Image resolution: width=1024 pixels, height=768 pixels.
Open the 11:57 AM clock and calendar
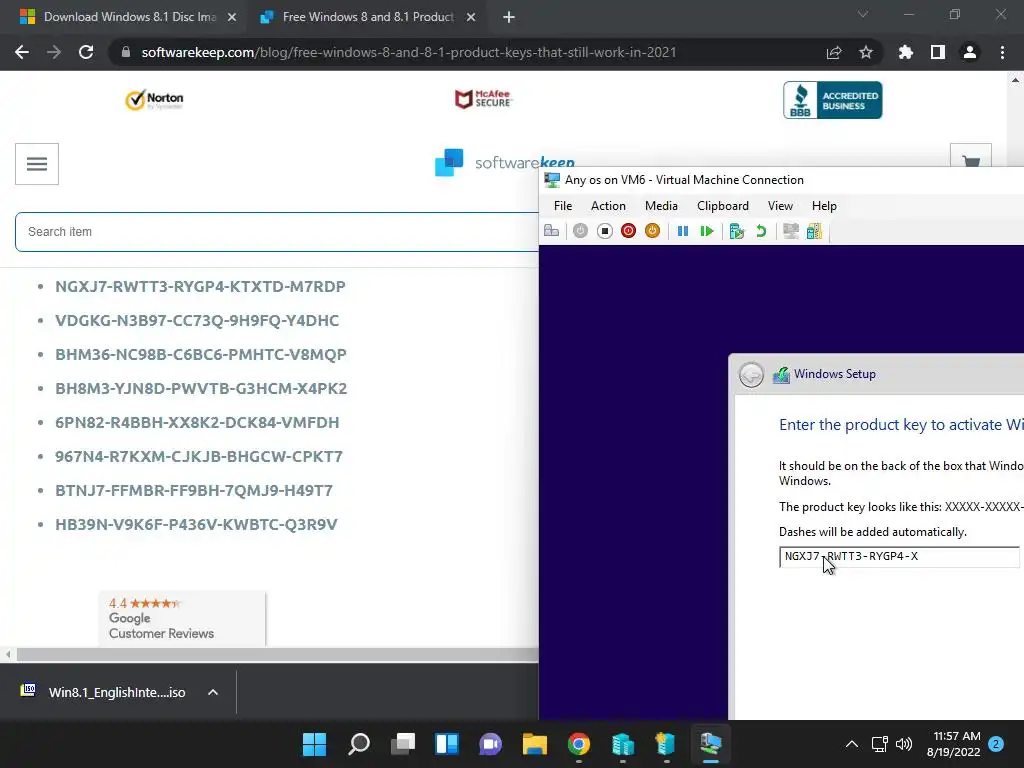click(953, 744)
